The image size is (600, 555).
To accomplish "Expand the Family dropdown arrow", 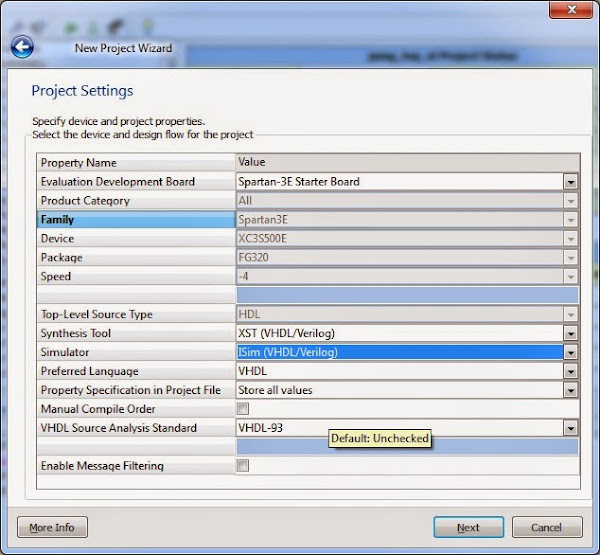I will coord(570,220).
